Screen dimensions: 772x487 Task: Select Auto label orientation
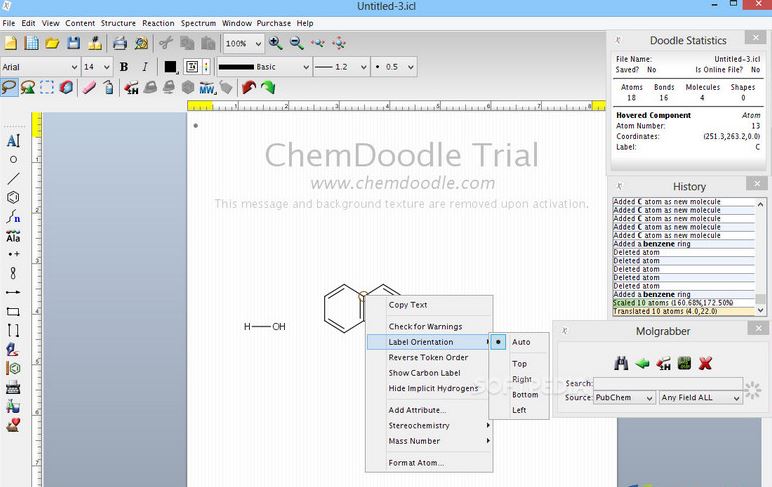point(519,342)
